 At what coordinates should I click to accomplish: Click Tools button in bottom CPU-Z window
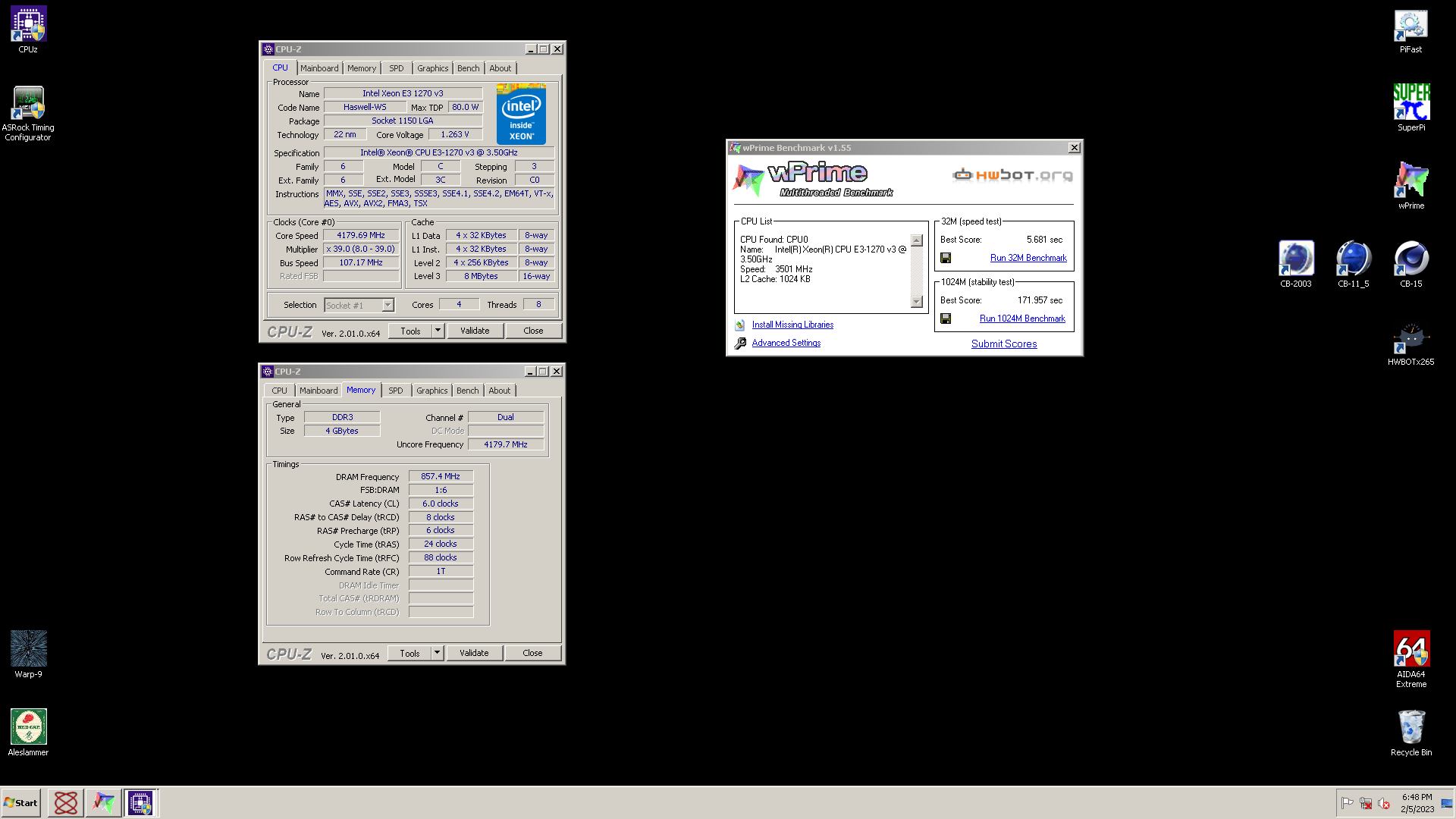tap(409, 653)
